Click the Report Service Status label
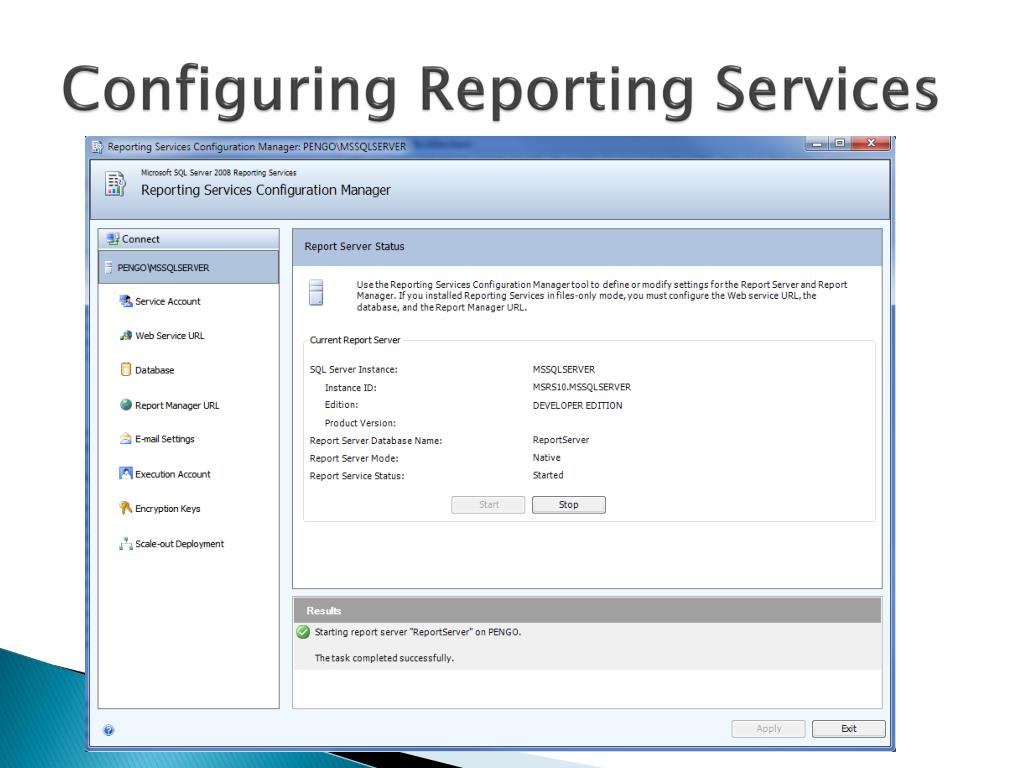This screenshot has width=1024, height=768. click(357, 476)
